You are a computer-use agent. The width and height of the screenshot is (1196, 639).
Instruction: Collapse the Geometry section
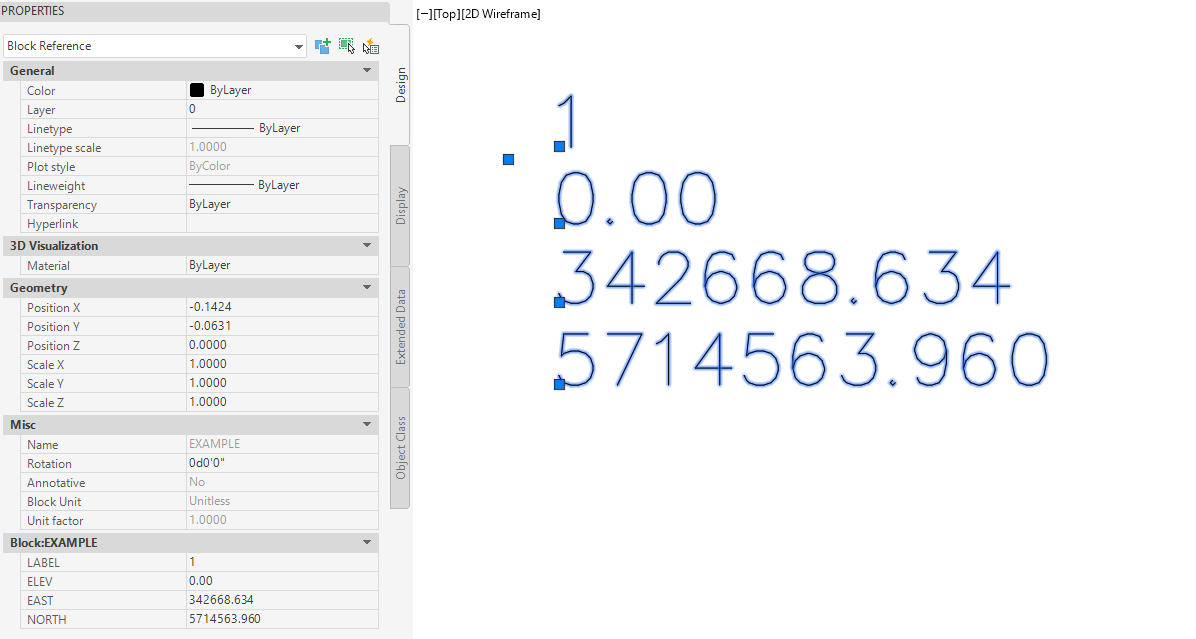(x=367, y=288)
